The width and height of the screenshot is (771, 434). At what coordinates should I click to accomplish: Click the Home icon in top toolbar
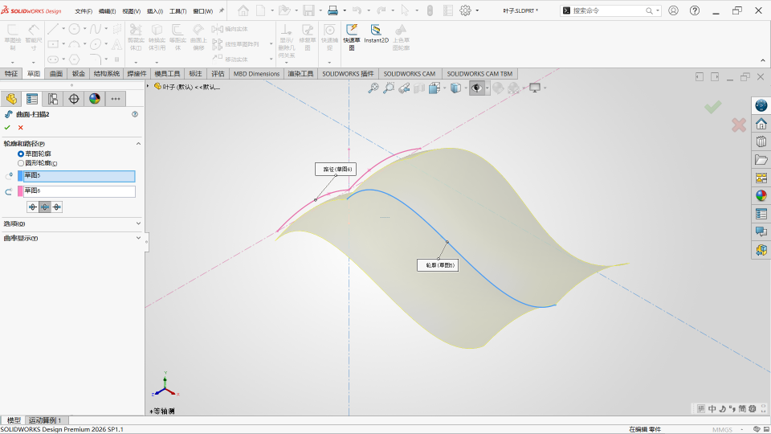(243, 10)
